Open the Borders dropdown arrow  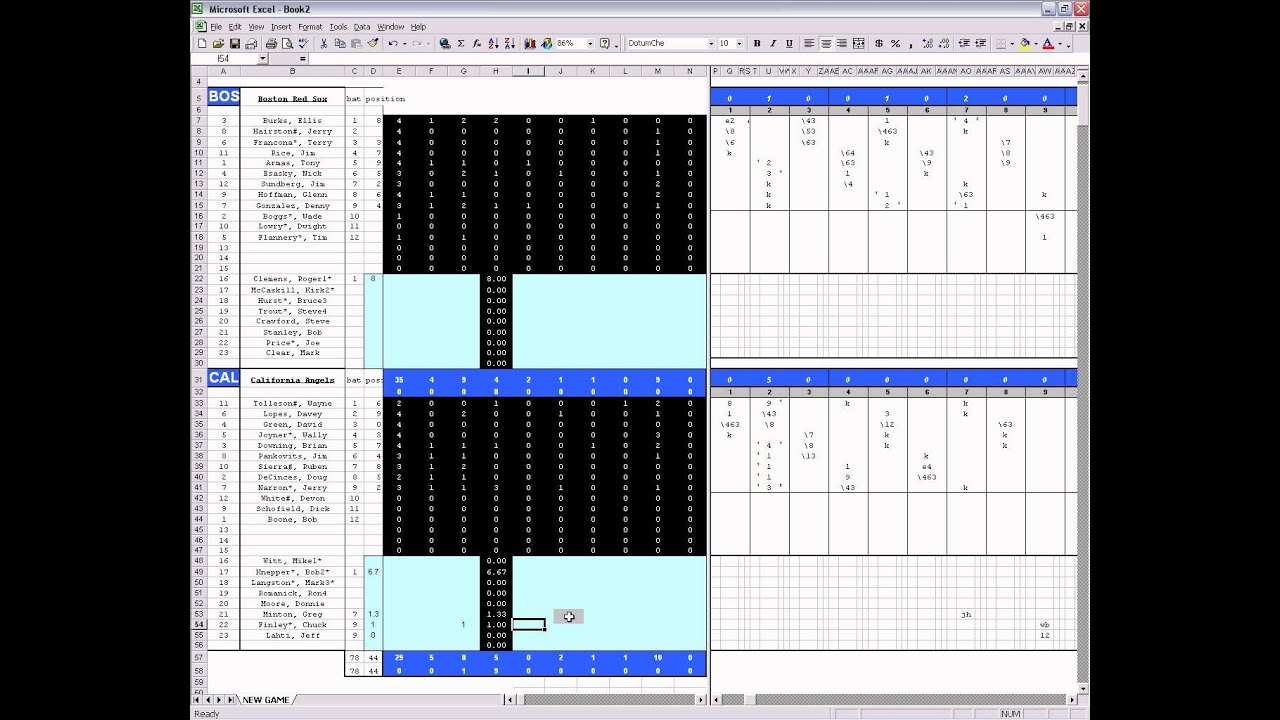[x=1012, y=44]
